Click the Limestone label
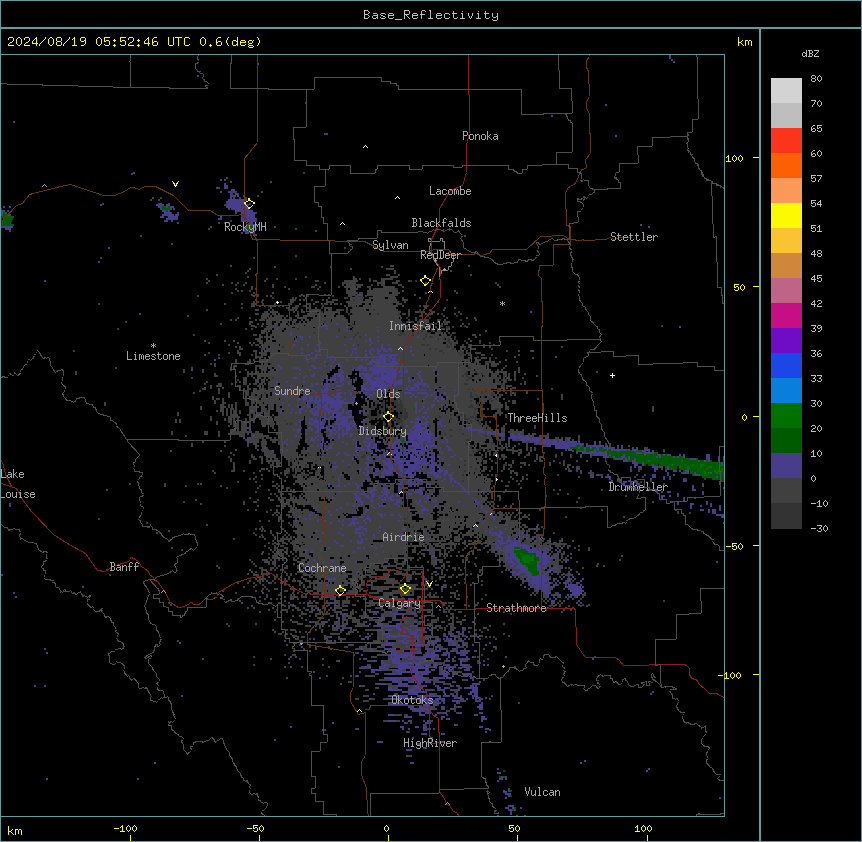The height and width of the screenshot is (842, 862). point(153,356)
